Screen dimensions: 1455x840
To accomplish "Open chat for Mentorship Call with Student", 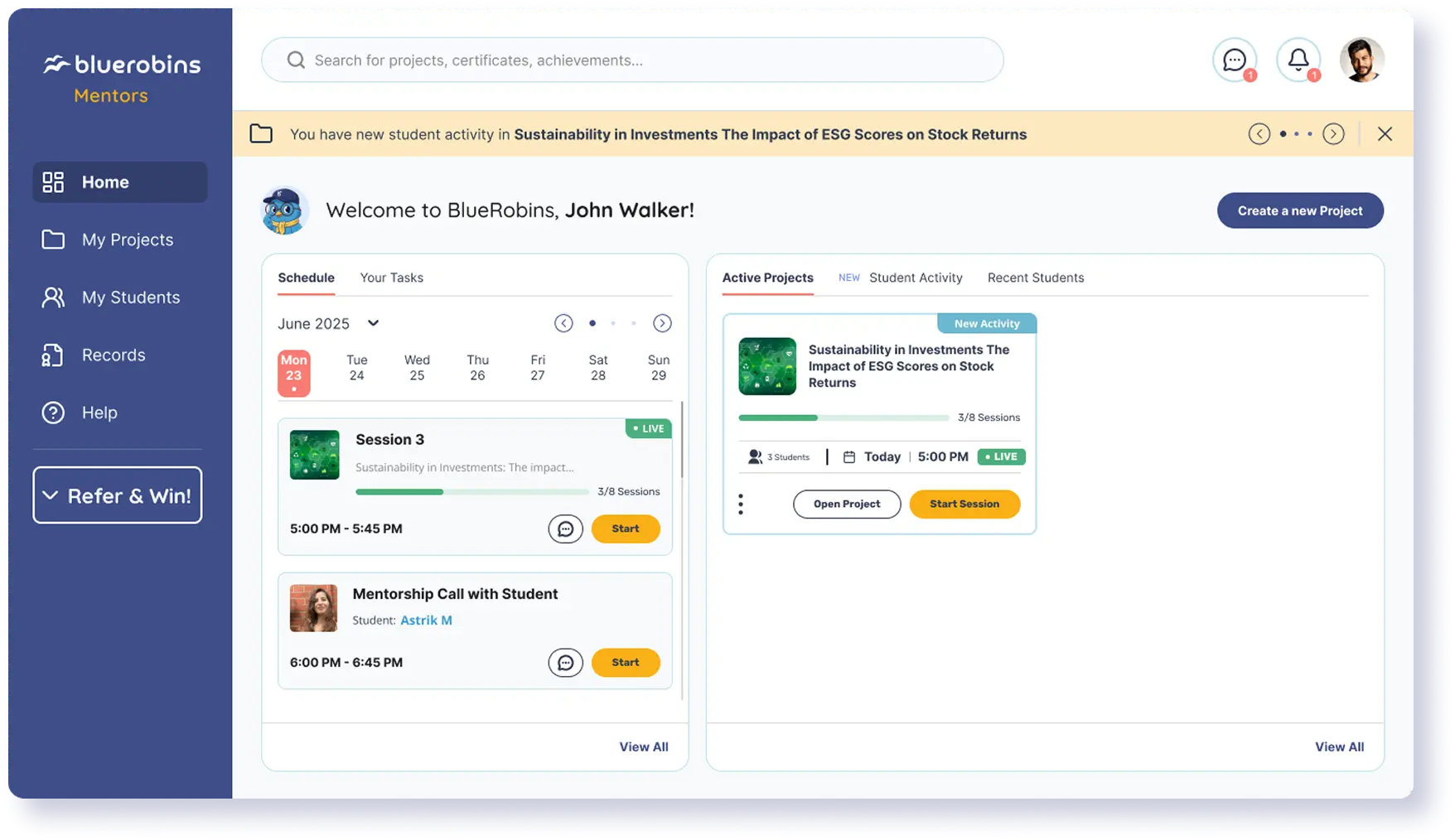I will (x=565, y=663).
